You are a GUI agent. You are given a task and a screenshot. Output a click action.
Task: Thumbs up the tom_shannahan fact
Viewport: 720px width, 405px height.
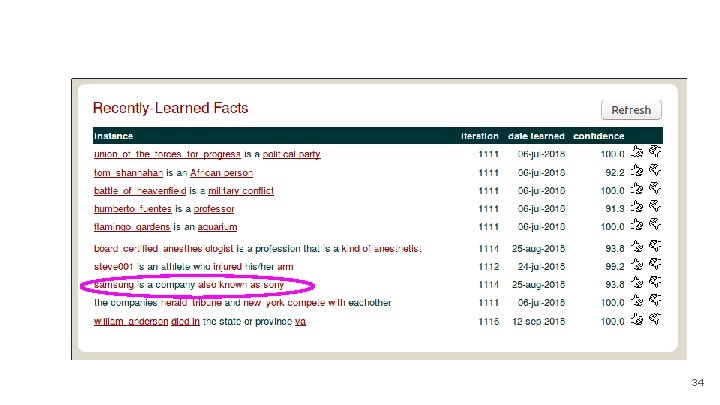tap(637, 171)
